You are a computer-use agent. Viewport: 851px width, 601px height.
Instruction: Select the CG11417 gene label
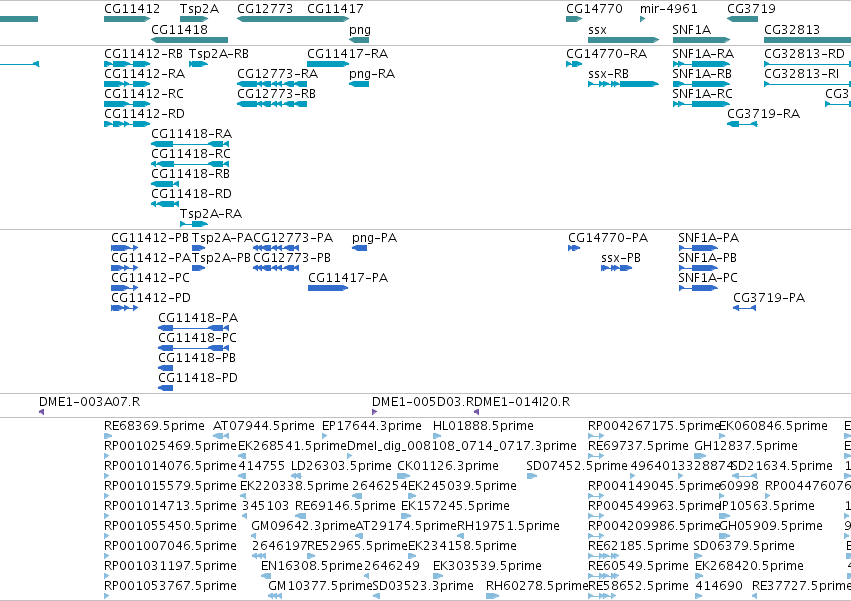tap(335, 9)
